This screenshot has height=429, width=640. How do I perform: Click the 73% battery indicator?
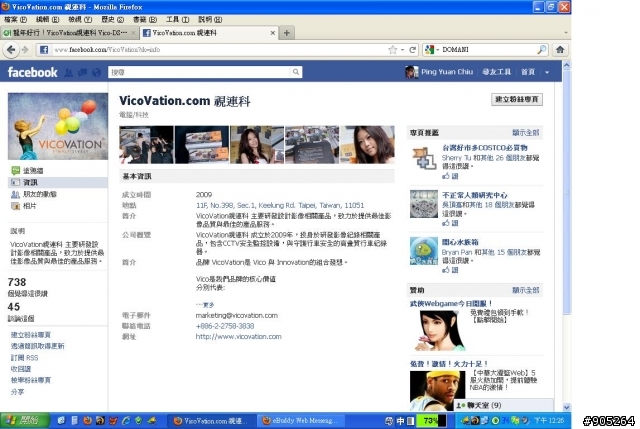(x=431, y=420)
